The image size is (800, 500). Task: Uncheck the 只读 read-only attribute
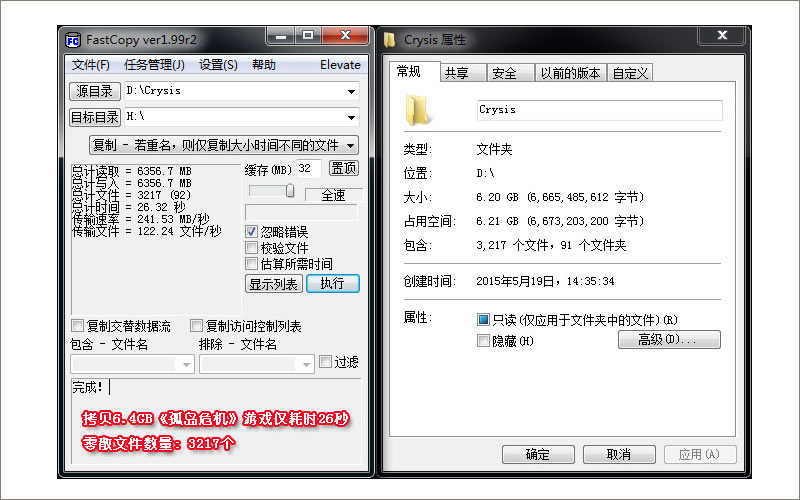(x=484, y=320)
